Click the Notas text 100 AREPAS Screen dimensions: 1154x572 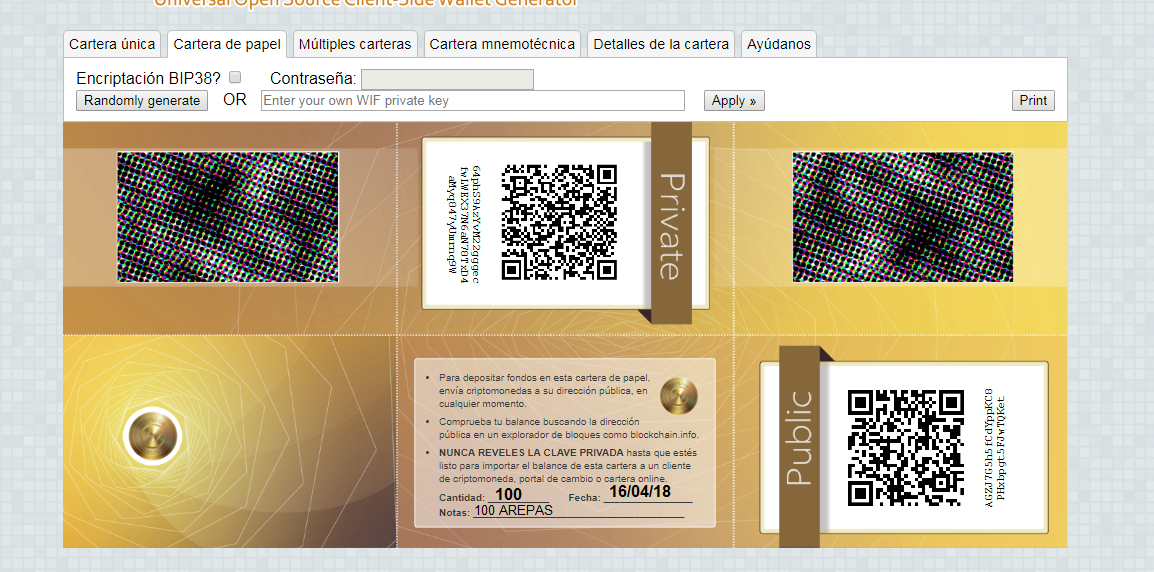pyautogui.click(x=513, y=510)
